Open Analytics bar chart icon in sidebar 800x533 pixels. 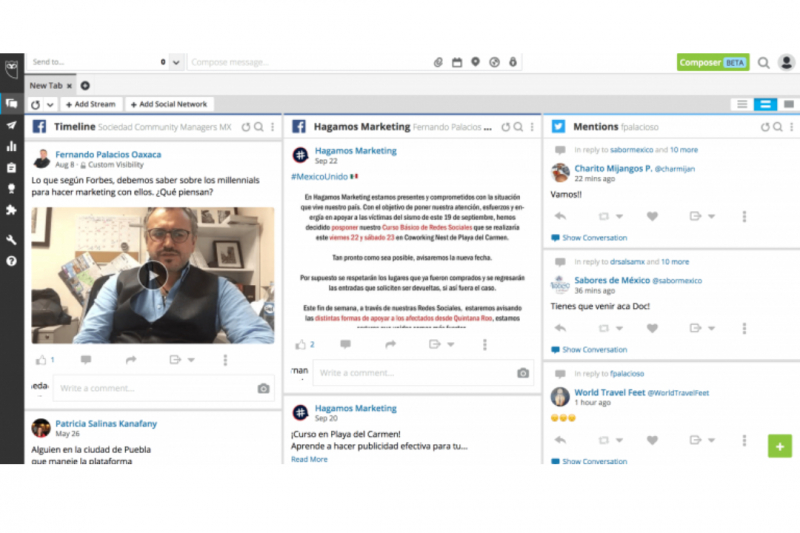[11, 146]
